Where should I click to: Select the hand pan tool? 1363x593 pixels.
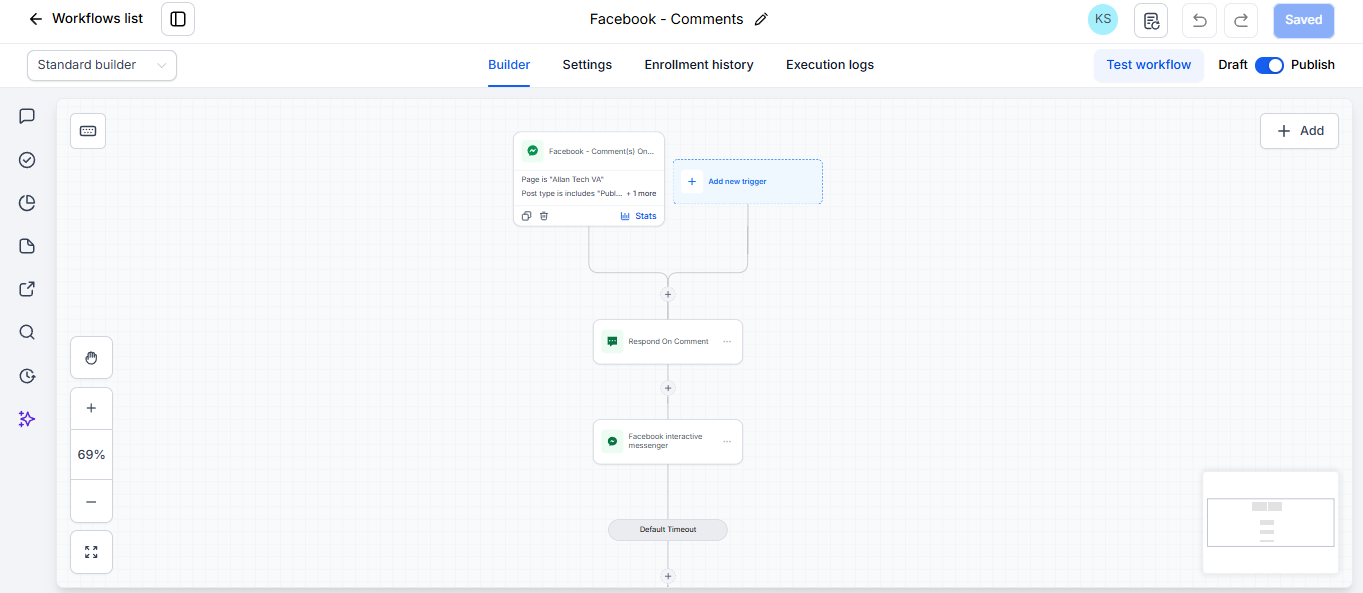(x=91, y=357)
